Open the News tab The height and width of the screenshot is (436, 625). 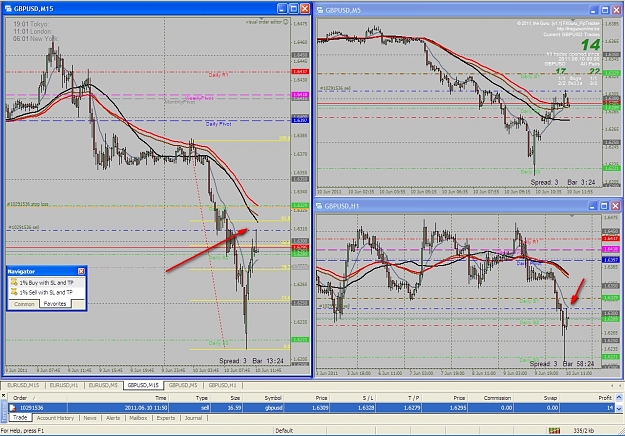click(90, 418)
